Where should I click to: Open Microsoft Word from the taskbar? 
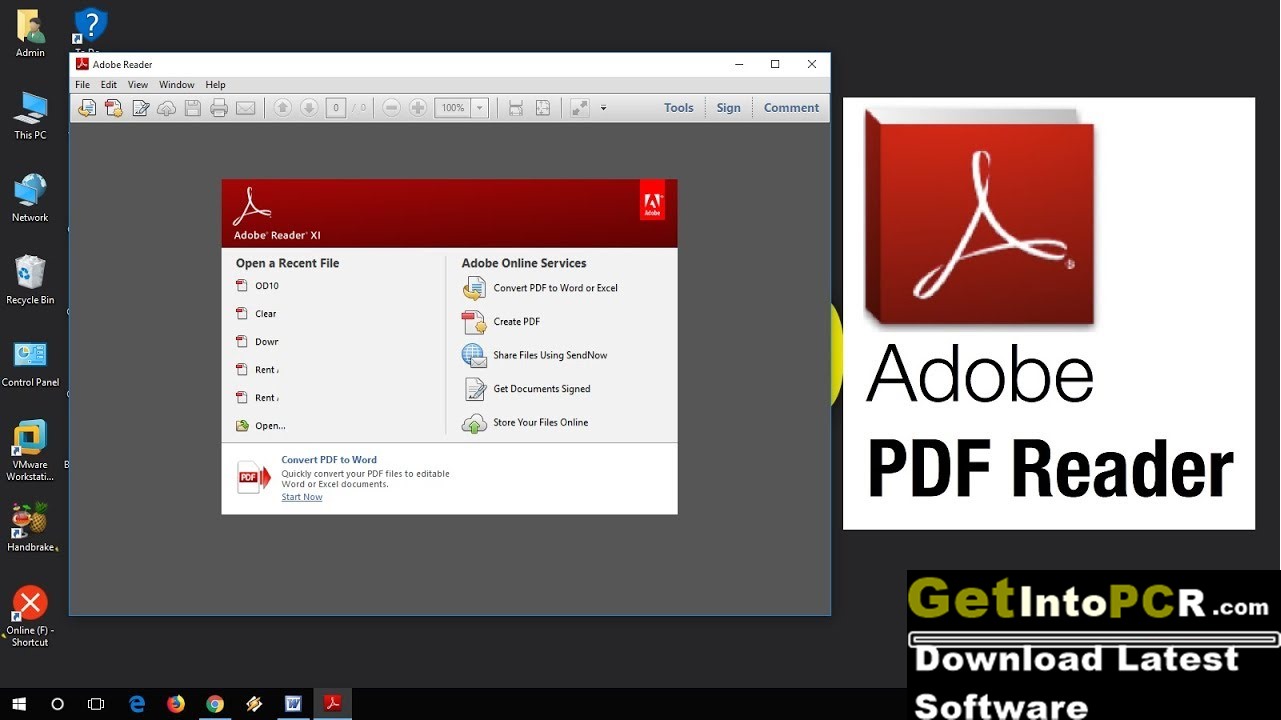tap(293, 704)
